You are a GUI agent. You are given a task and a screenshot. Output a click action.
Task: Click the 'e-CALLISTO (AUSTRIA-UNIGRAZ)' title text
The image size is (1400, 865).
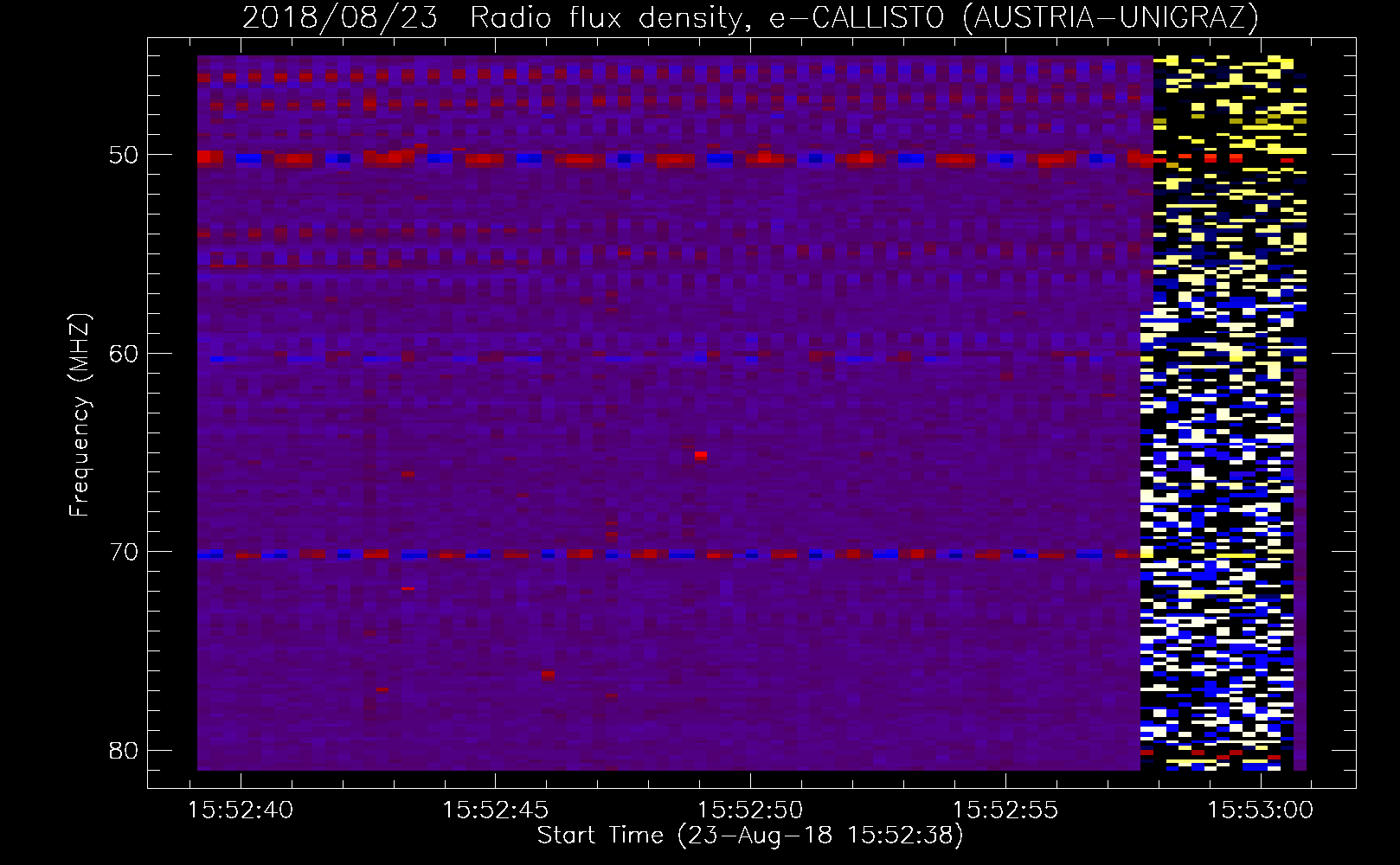(1014, 18)
